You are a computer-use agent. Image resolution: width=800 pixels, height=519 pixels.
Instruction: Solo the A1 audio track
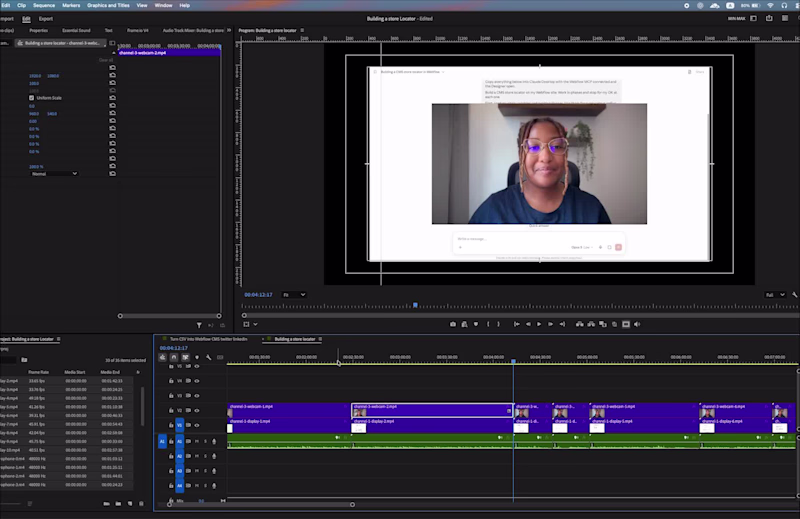[x=206, y=441]
